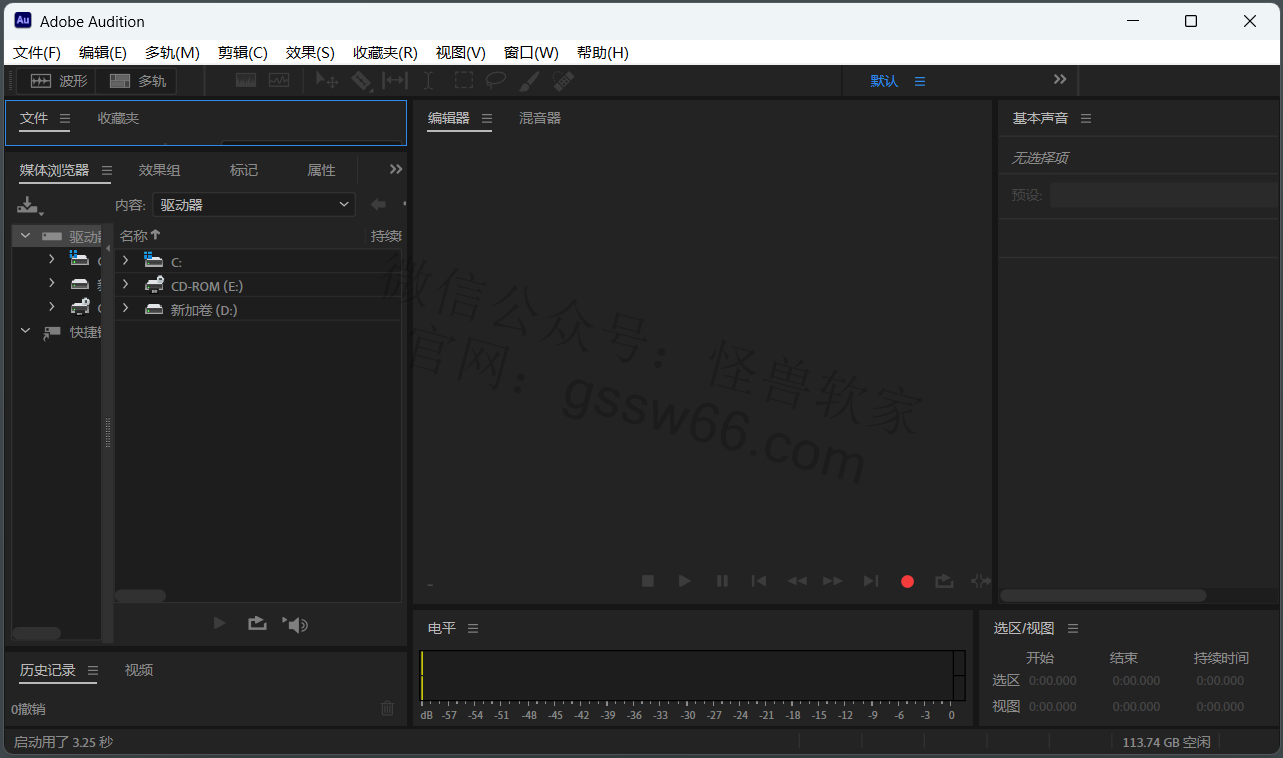Click the Import file icon in media browser
This screenshot has width=1283, height=758.
click(28, 205)
